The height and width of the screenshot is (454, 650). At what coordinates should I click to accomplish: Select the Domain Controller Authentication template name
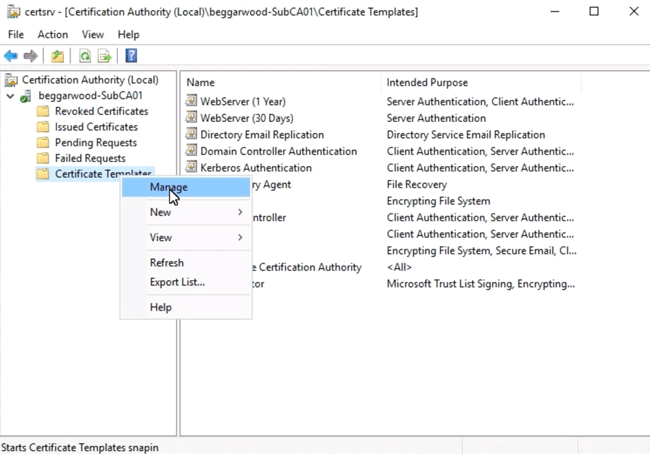279,151
